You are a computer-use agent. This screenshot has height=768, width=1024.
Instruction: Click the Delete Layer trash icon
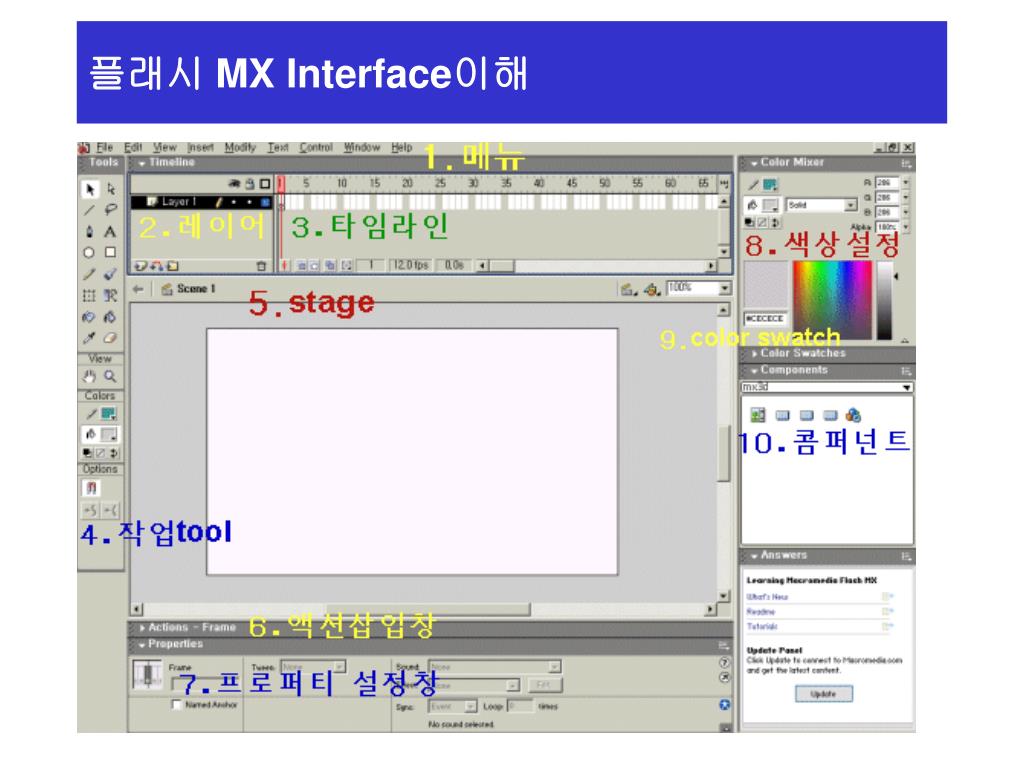coord(261,266)
